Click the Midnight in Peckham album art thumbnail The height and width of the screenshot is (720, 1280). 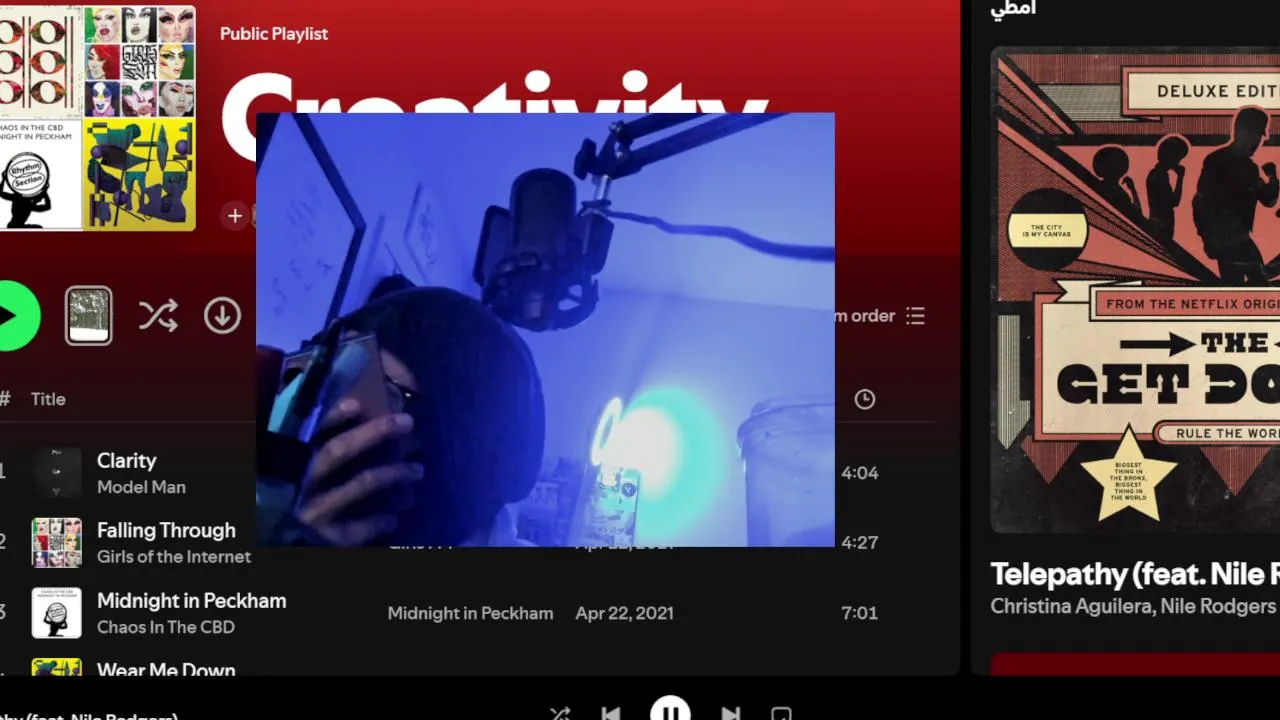point(57,612)
